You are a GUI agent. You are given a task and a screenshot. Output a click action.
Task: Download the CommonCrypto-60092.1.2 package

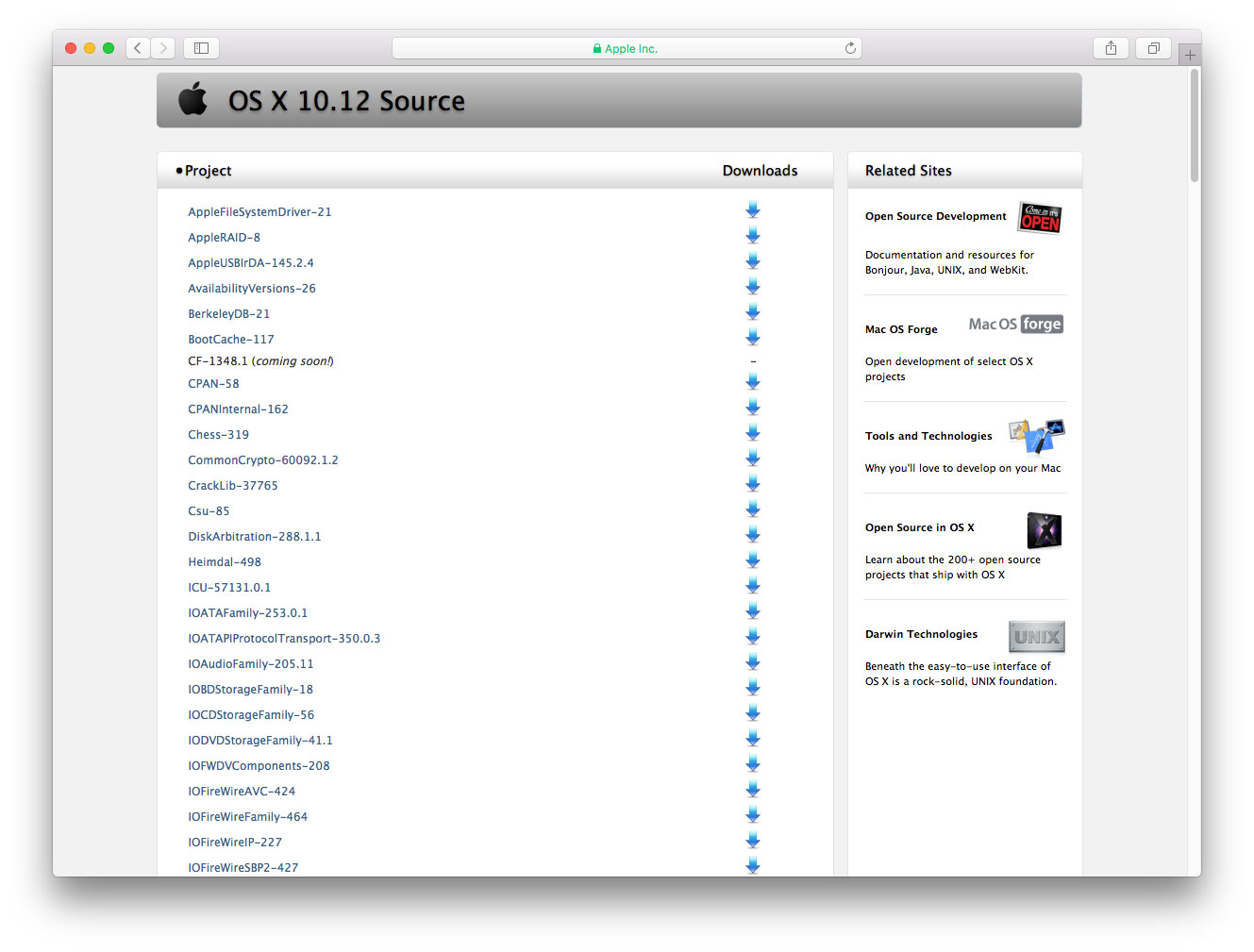click(752, 458)
